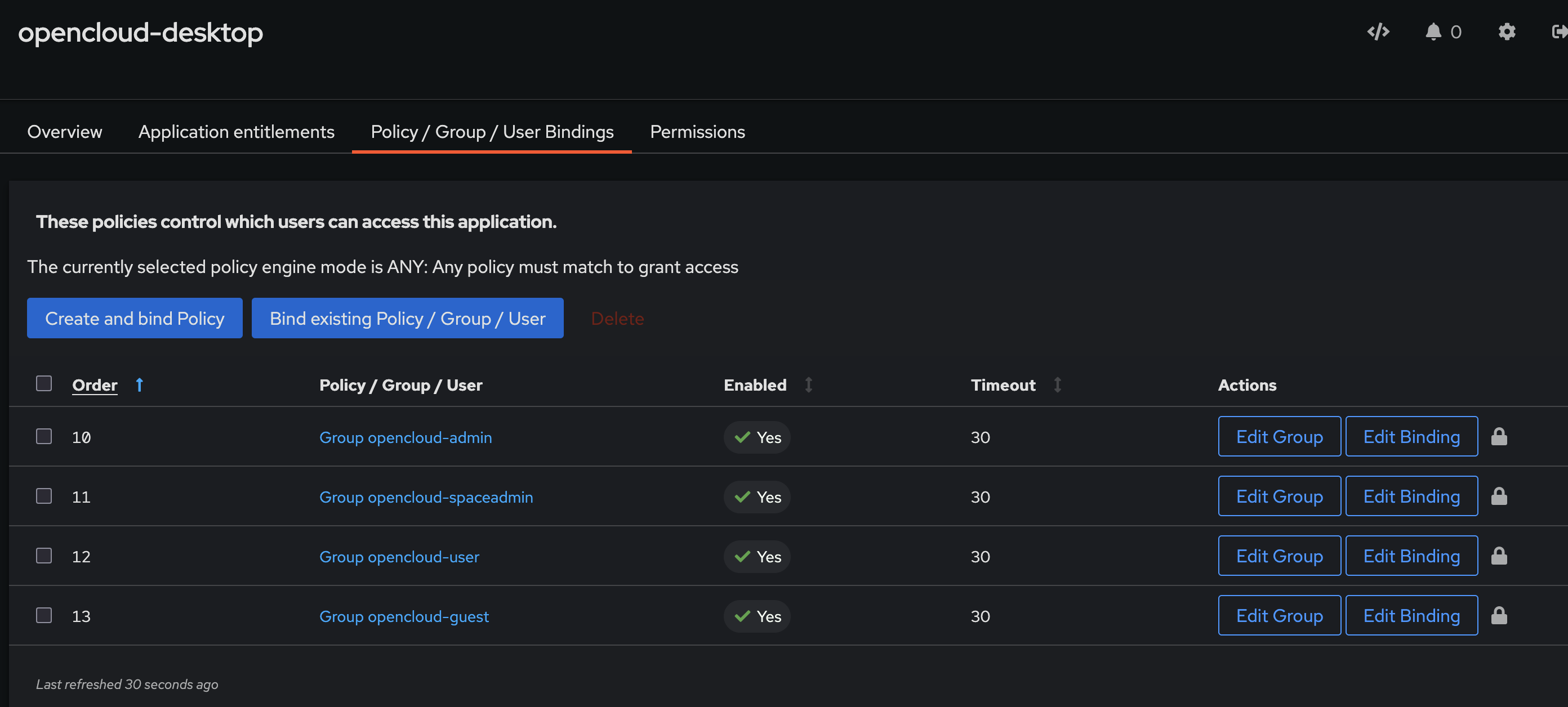The image size is (1568, 707).
Task: Open the Group opencloud-admin link
Action: click(406, 437)
